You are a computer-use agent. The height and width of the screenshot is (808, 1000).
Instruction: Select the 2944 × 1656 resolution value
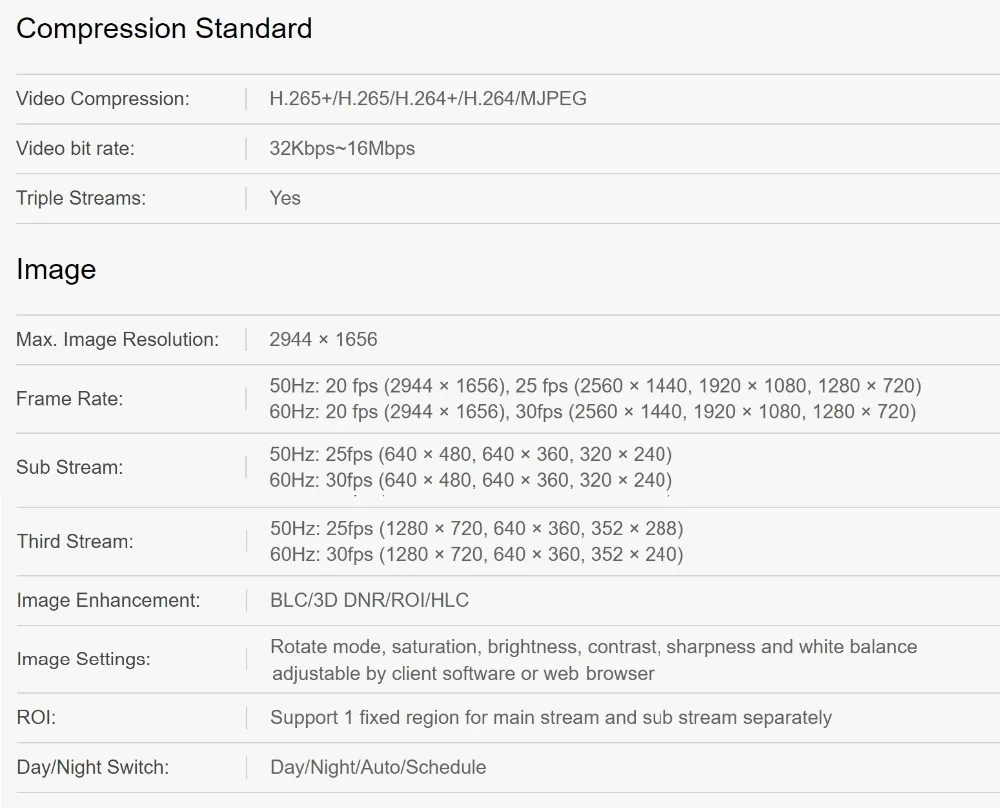point(323,340)
